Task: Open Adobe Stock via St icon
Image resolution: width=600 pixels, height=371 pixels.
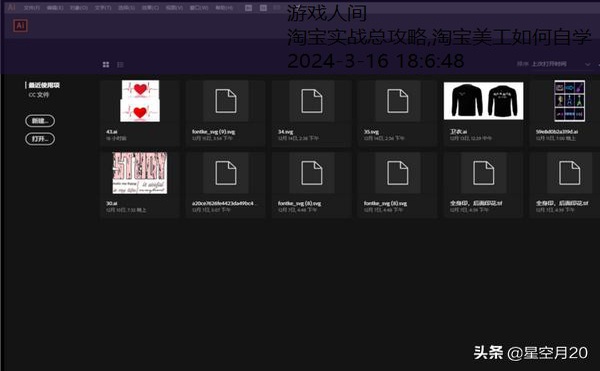Action: 263,8
